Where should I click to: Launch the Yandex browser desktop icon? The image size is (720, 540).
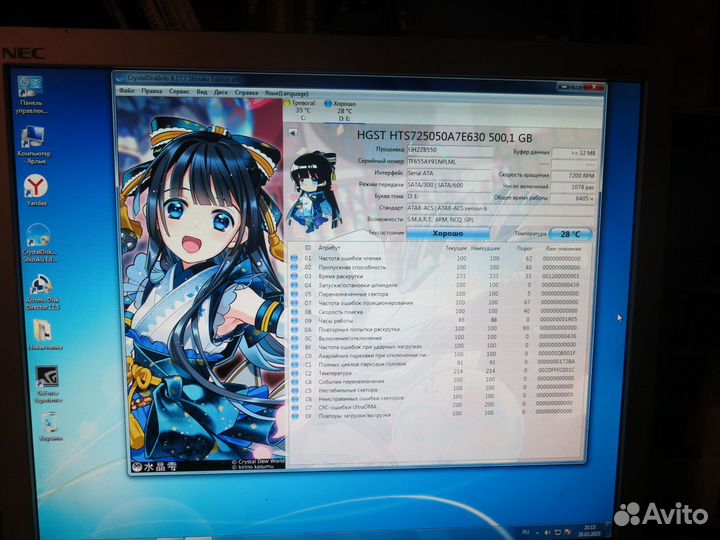pyautogui.click(x=35, y=190)
